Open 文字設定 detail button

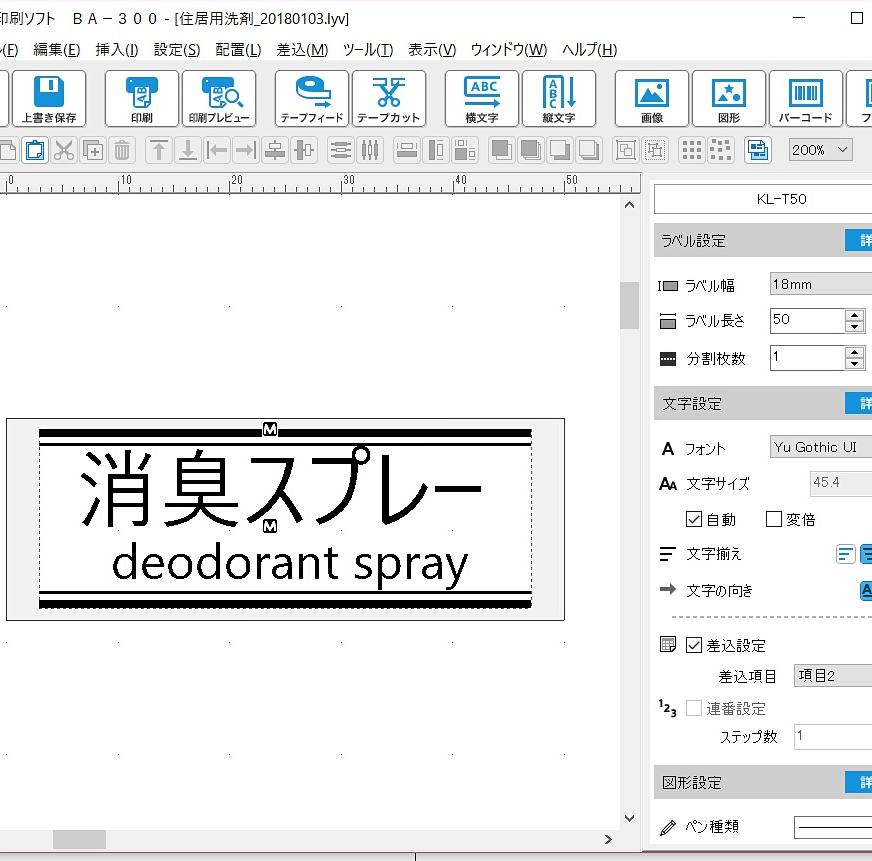[x=859, y=403]
